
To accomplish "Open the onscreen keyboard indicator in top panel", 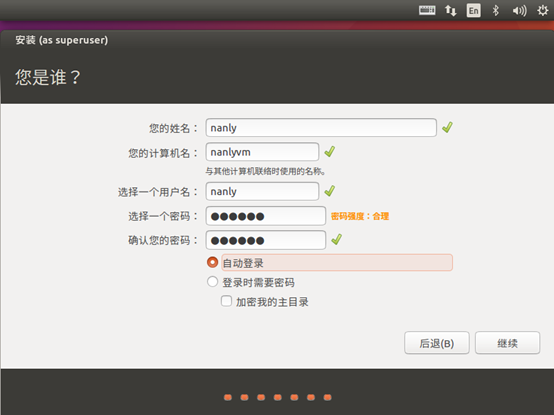I will [x=427, y=10].
